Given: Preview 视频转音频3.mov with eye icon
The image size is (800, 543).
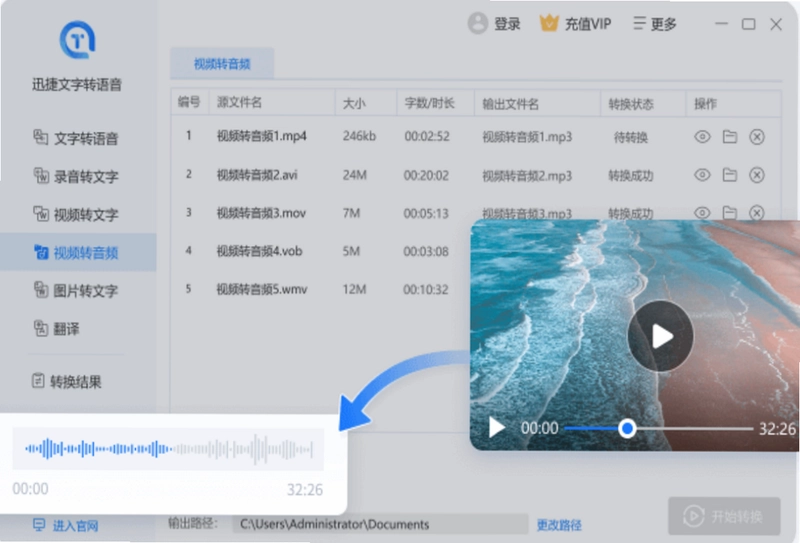Looking at the screenshot, I should (702, 212).
